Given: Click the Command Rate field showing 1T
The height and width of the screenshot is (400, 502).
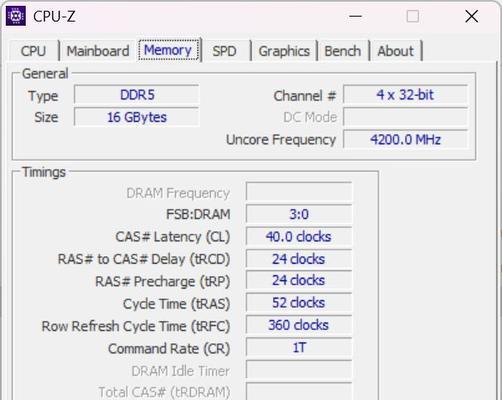Looking at the screenshot, I should click(x=299, y=347).
